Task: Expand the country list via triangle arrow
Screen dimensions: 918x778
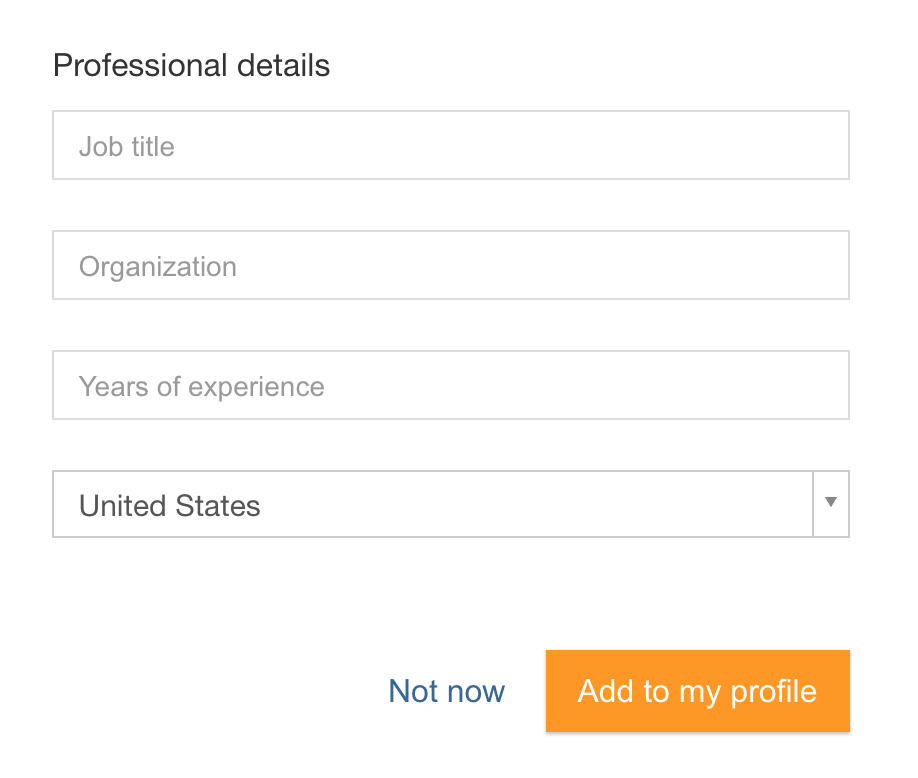Action: [830, 502]
